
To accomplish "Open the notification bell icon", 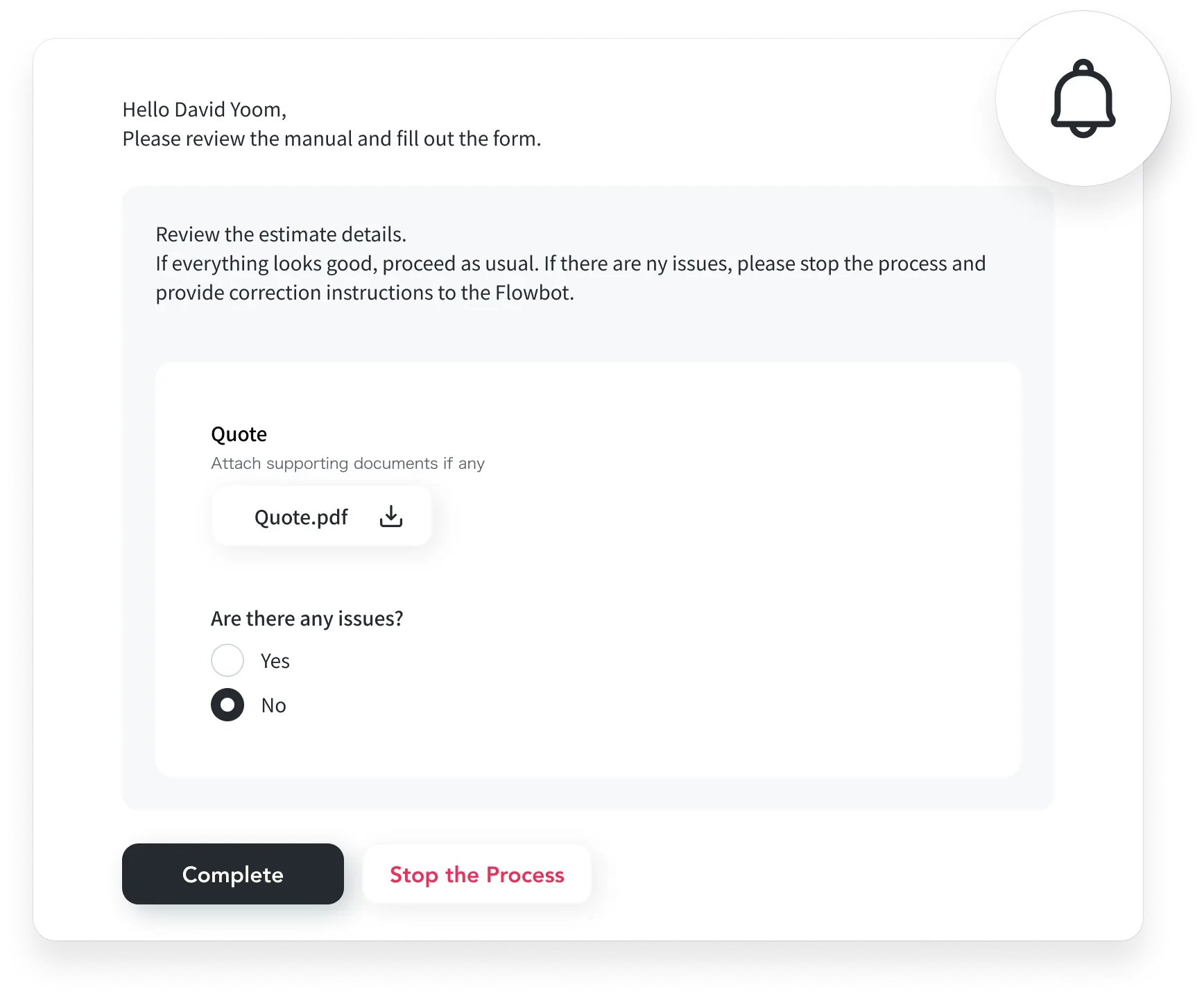I will [1083, 98].
